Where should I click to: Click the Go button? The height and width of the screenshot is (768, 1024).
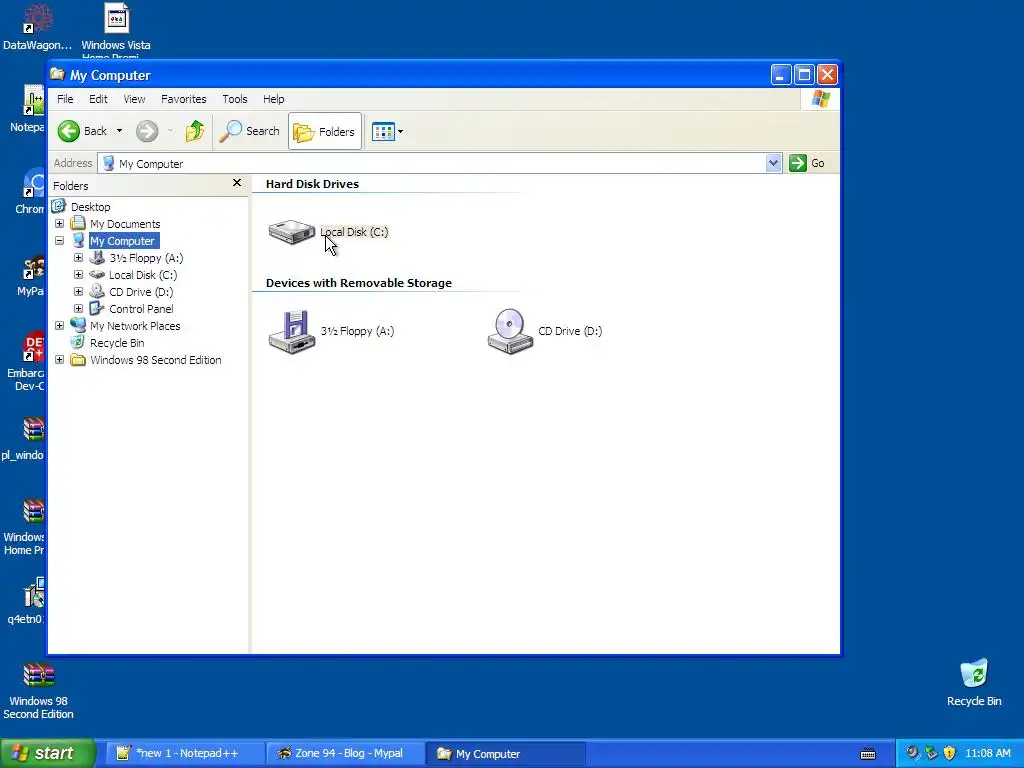pos(807,163)
